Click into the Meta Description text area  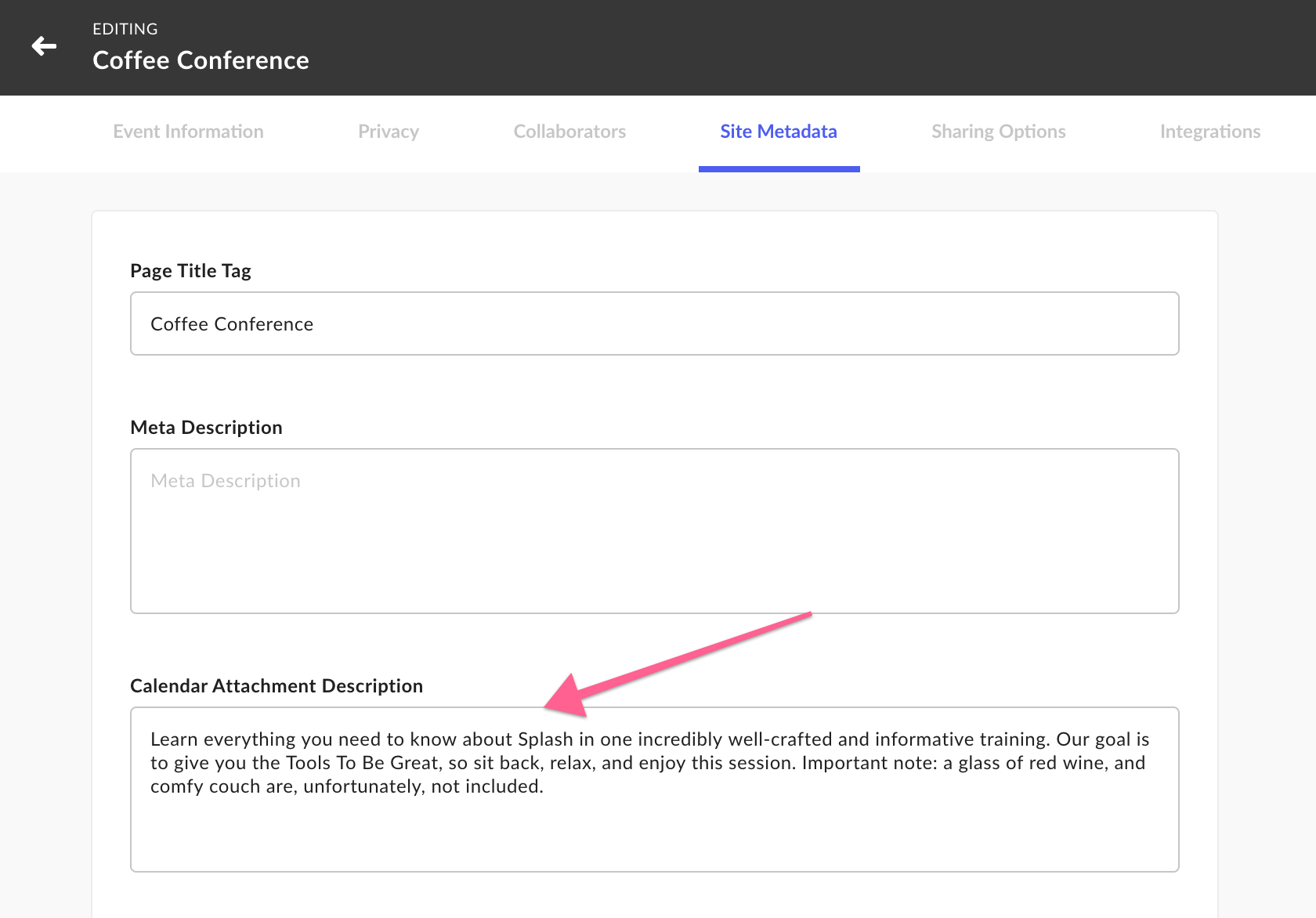[655, 531]
